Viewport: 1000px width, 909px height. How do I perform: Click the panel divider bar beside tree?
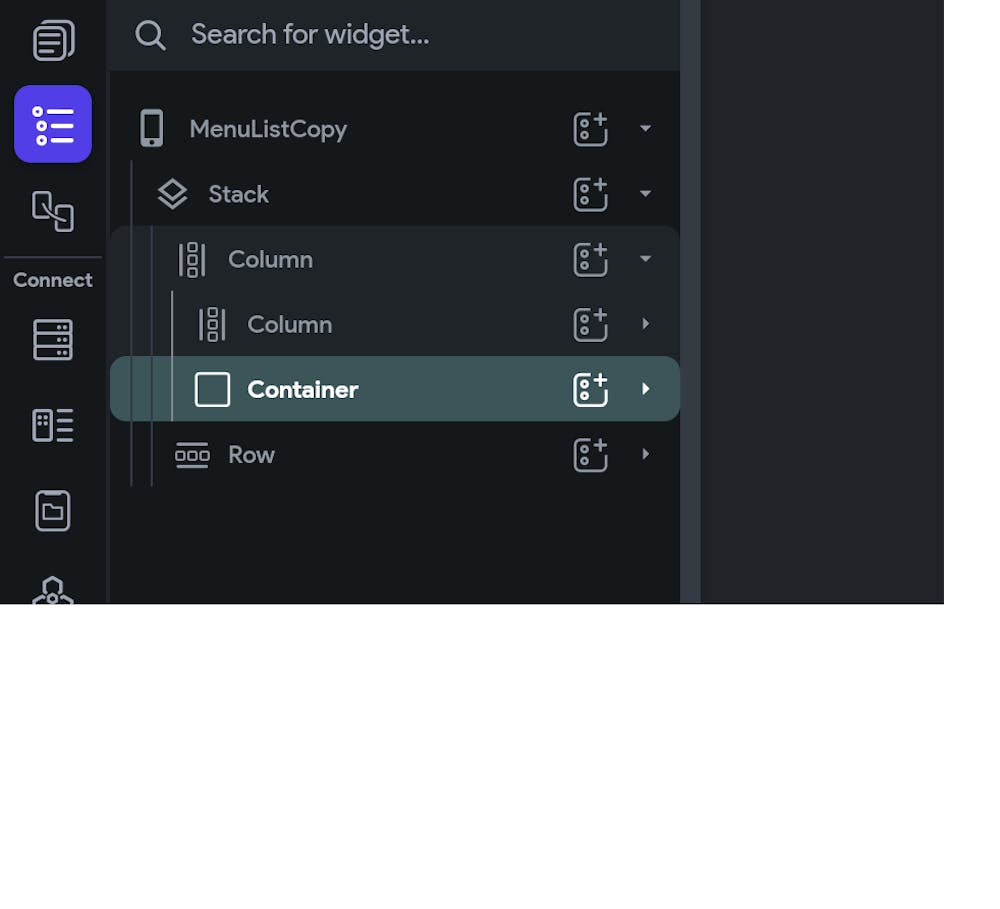(690, 301)
